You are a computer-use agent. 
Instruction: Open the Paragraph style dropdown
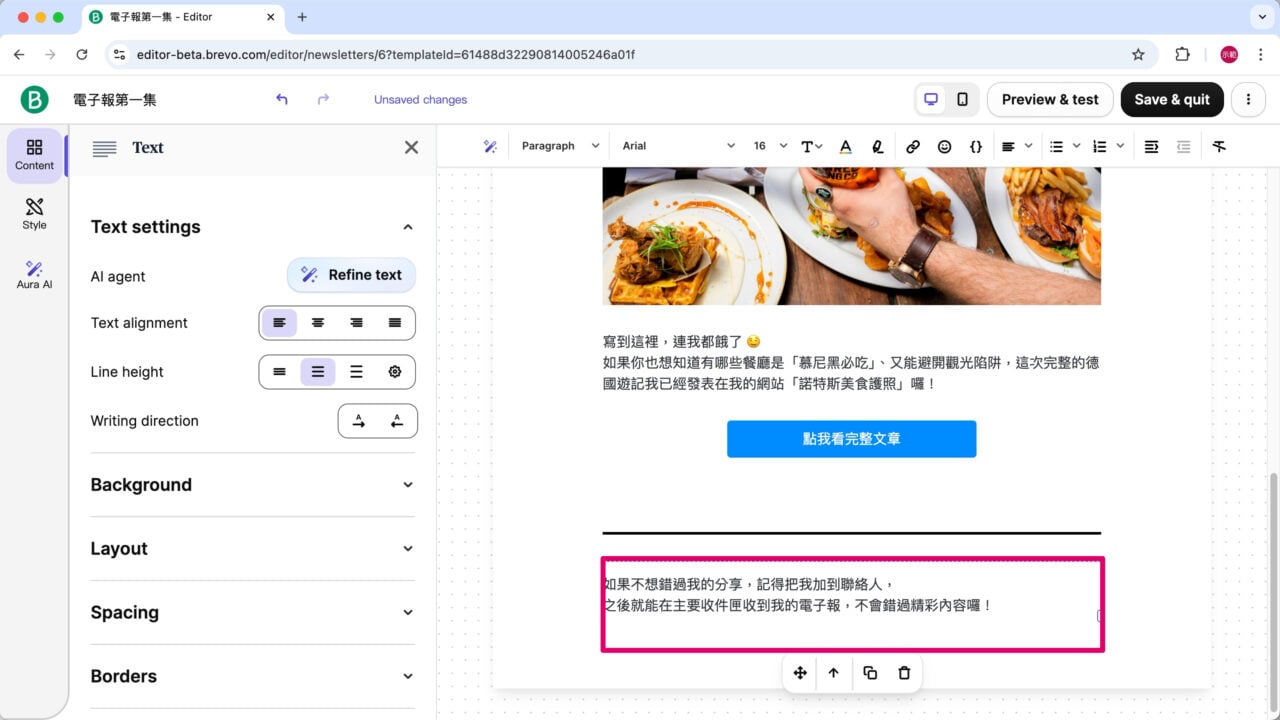pyautogui.click(x=558, y=146)
